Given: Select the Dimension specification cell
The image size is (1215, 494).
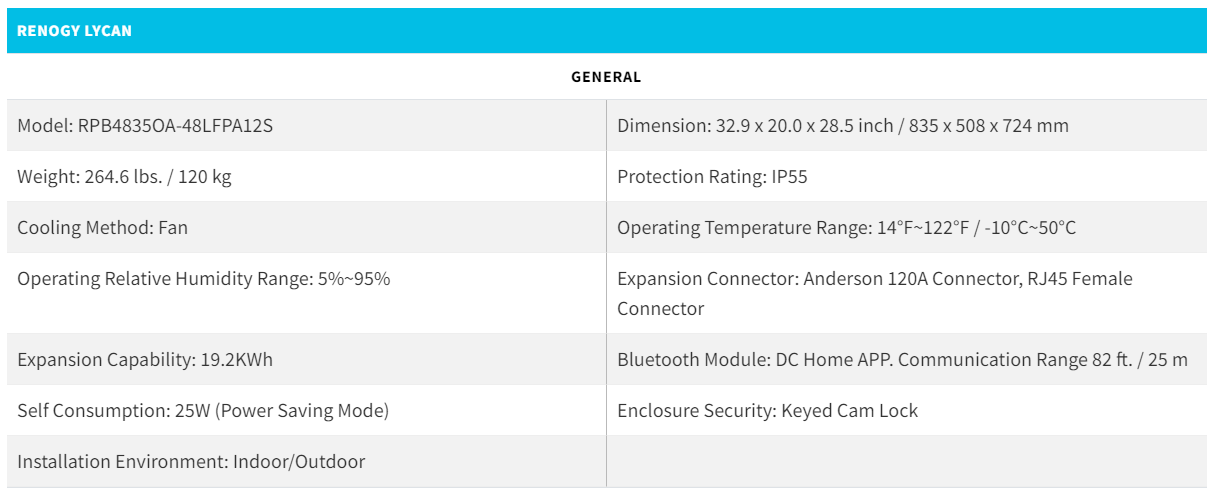Looking at the screenshot, I should 842,126.
